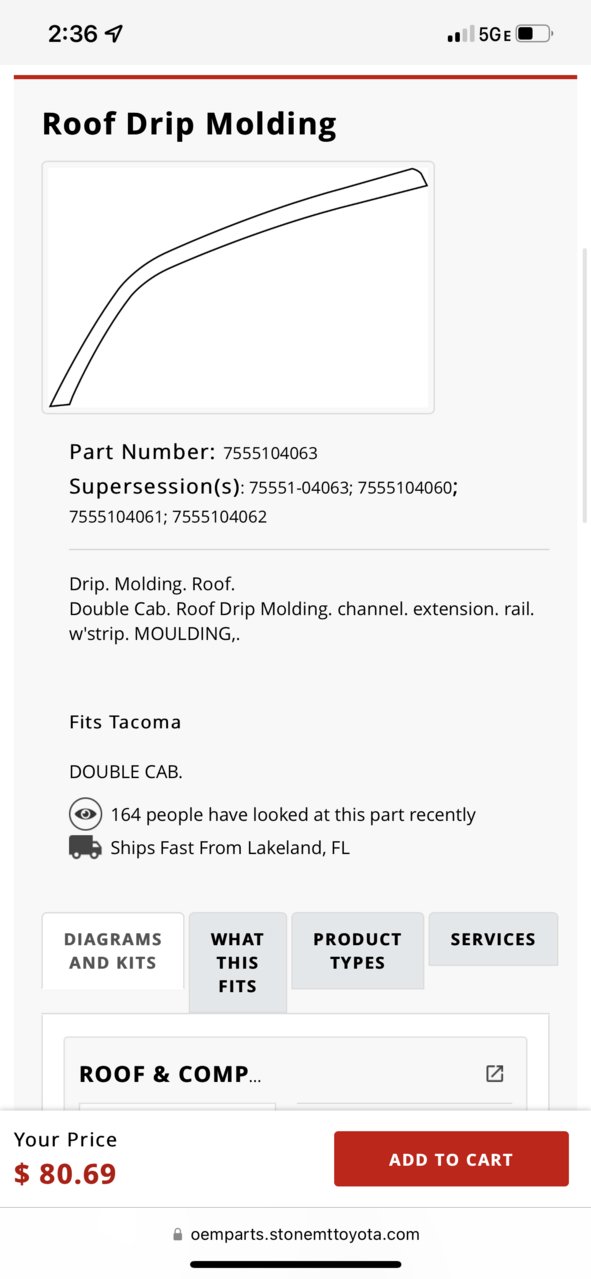Open the Roof Drip Molding part image
The height and width of the screenshot is (1279, 591).
[x=238, y=287]
